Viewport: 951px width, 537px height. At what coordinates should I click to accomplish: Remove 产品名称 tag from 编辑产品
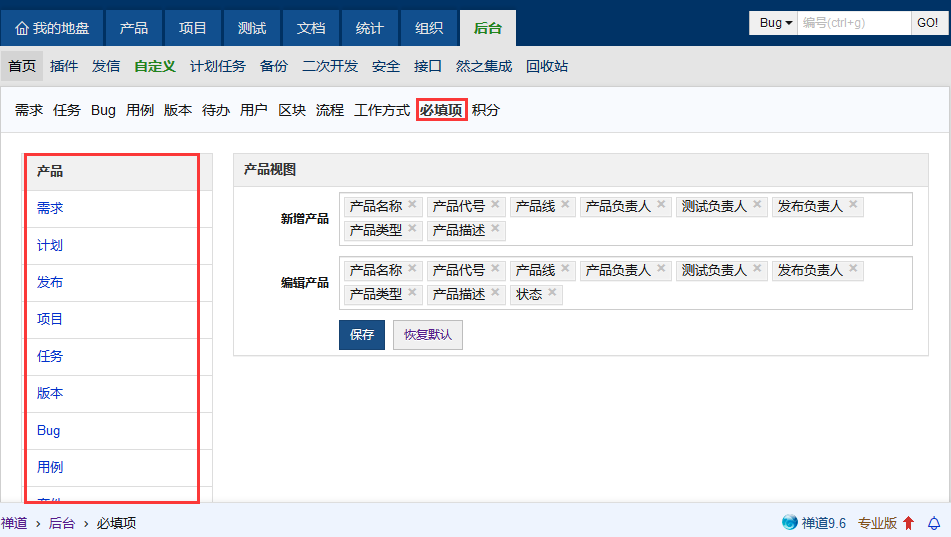pyautogui.click(x=412, y=268)
